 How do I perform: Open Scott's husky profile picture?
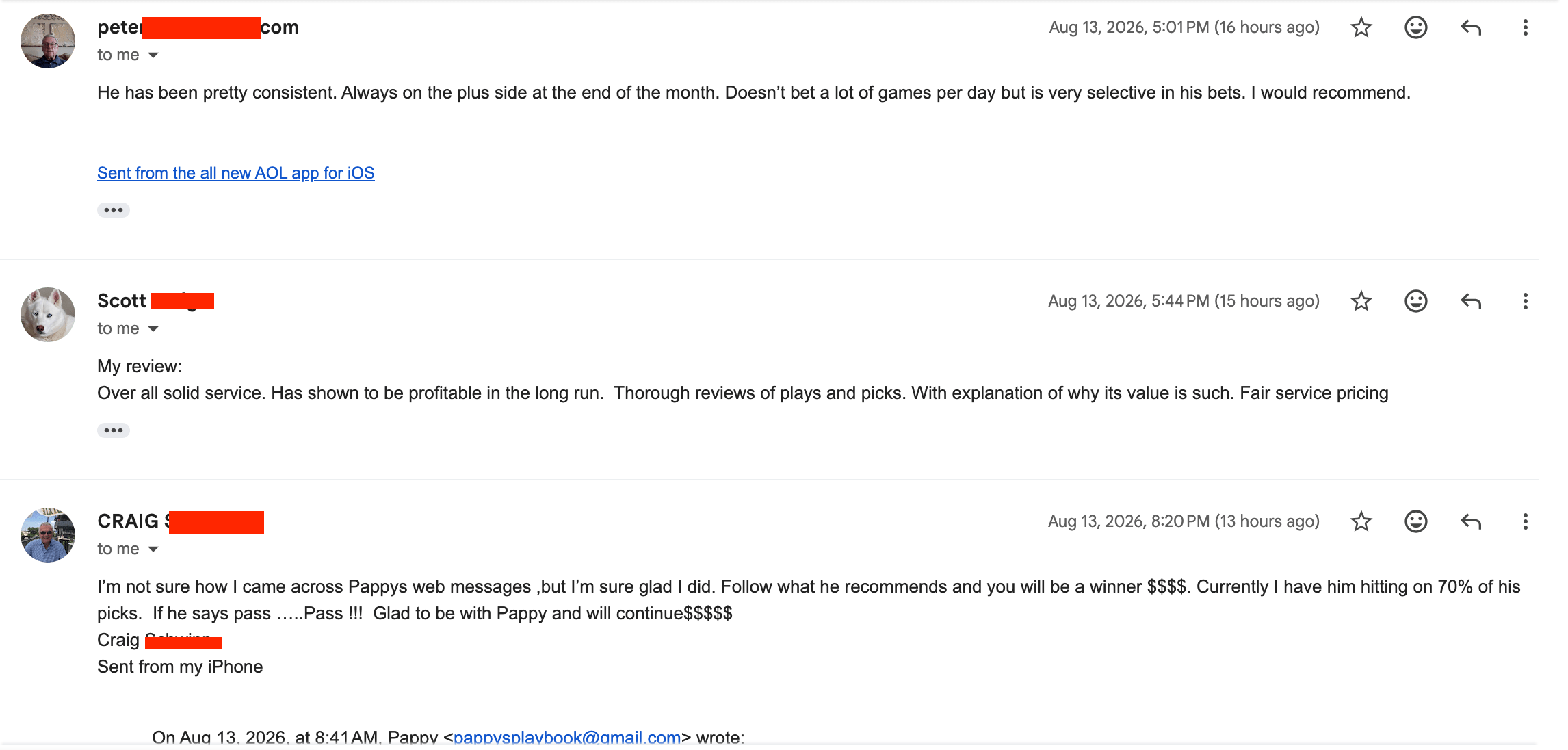pyautogui.click(x=48, y=315)
